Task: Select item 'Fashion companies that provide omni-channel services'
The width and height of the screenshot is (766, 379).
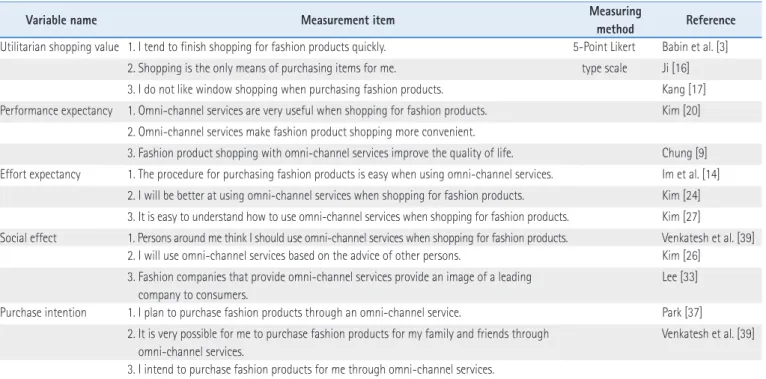Action: (329, 286)
